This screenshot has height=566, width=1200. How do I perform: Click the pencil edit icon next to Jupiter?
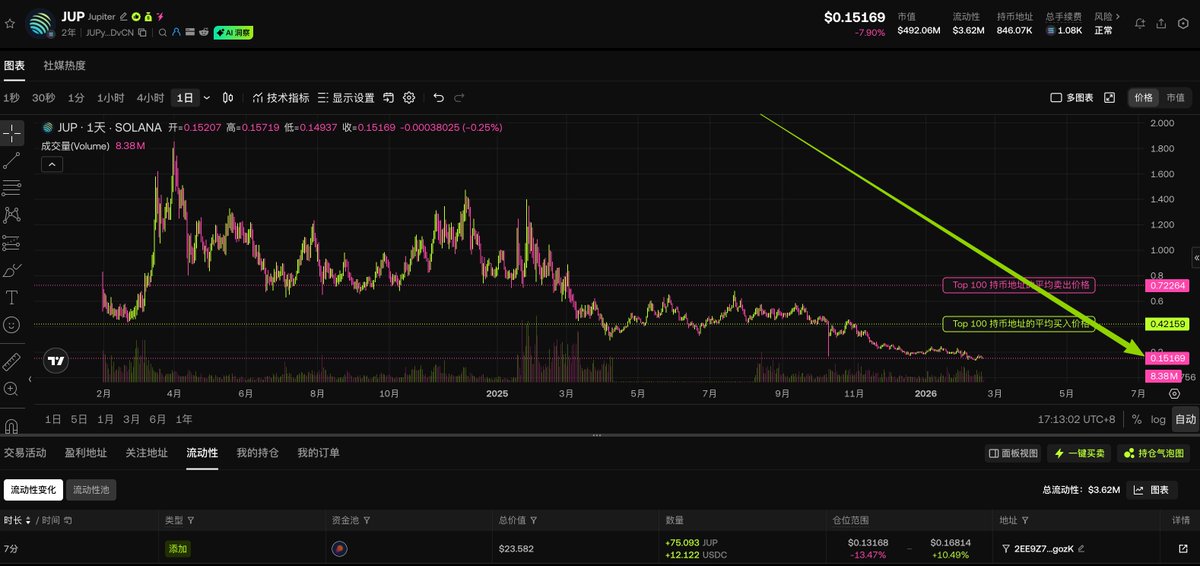coord(123,17)
